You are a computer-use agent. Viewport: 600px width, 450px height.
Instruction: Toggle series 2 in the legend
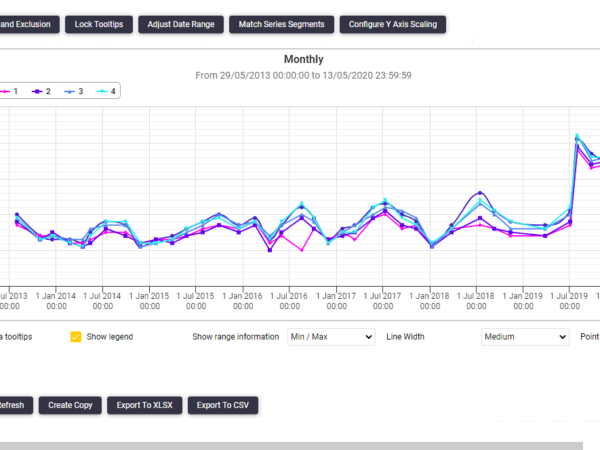point(41,91)
